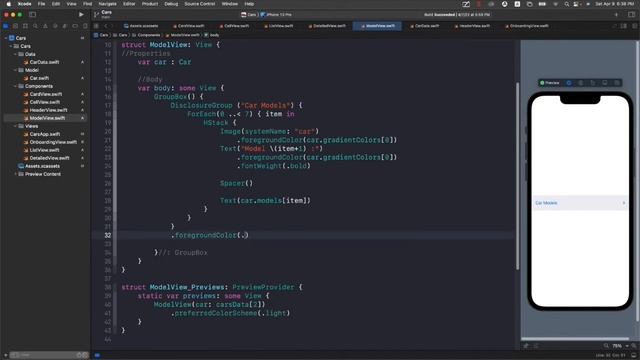Open Spotlight search in menu bar
This screenshot has height=360, width=640.
(x=567, y=4)
